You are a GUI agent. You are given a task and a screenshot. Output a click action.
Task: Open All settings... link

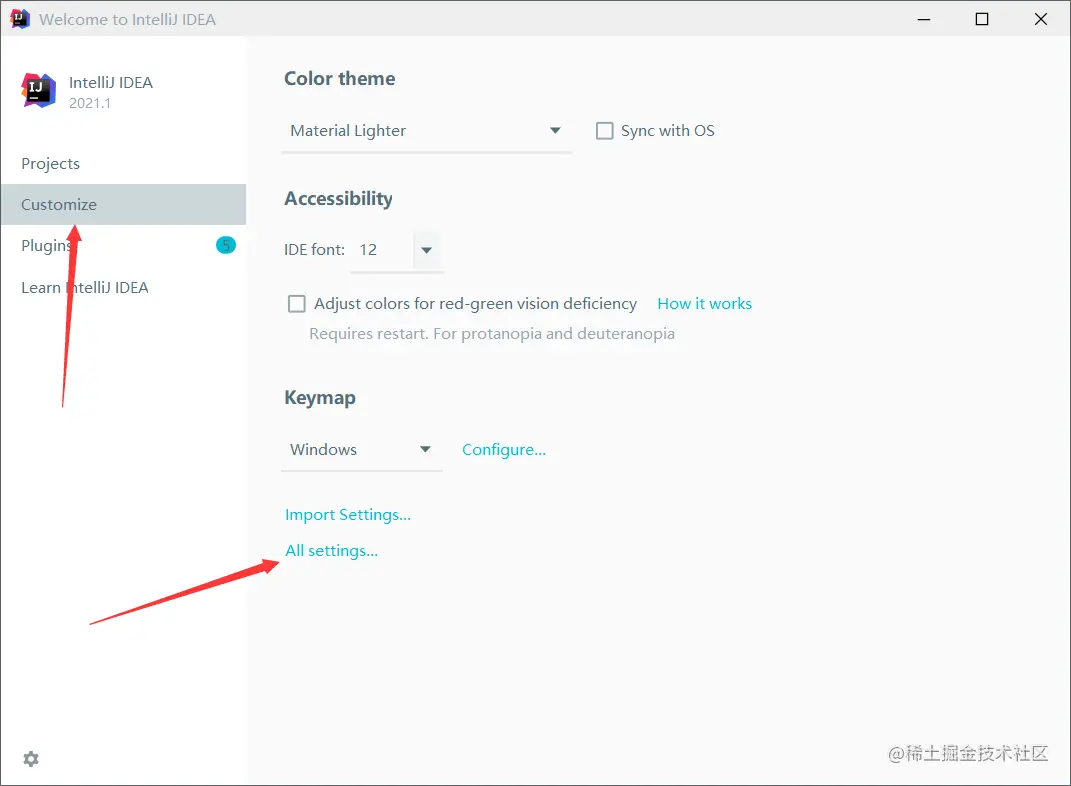[331, 551]
